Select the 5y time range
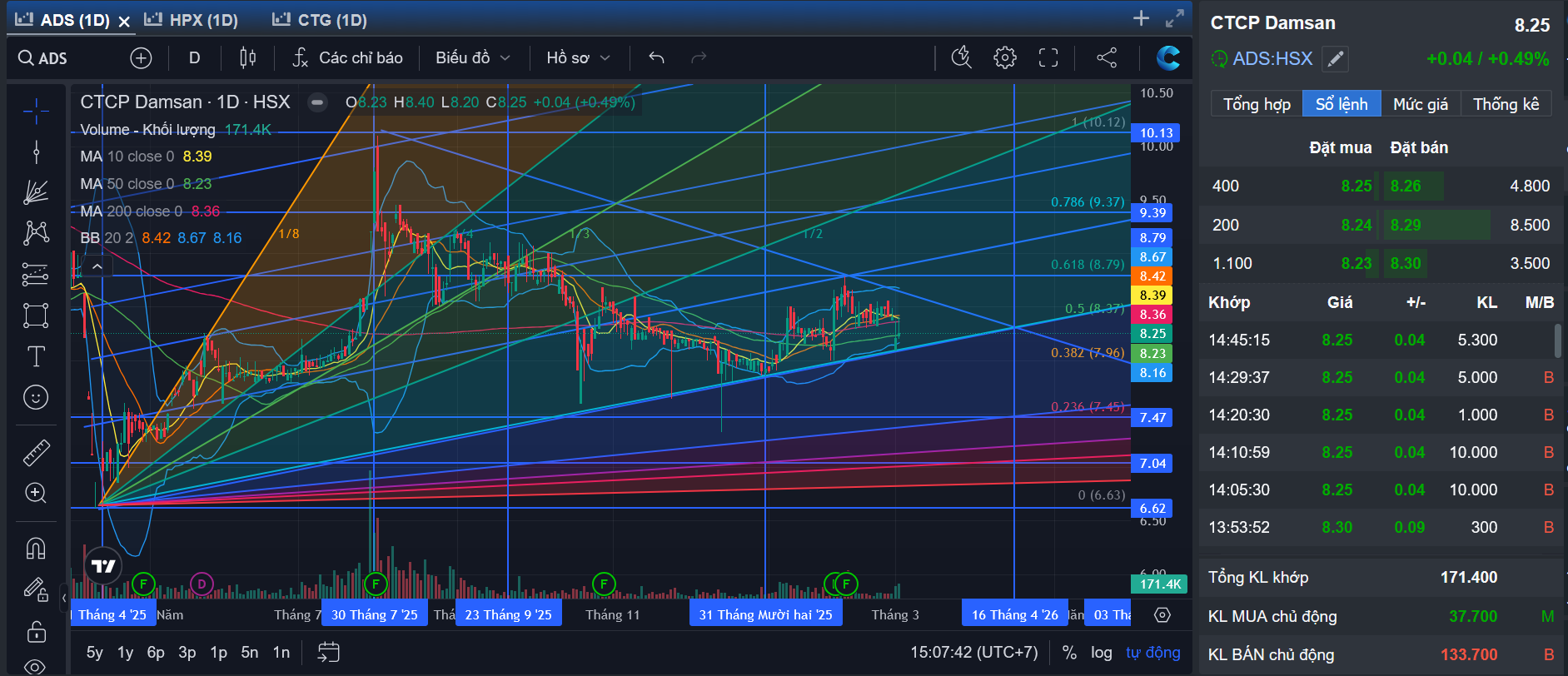Screen dimensions: 1568x676 (x=95, y=652)
